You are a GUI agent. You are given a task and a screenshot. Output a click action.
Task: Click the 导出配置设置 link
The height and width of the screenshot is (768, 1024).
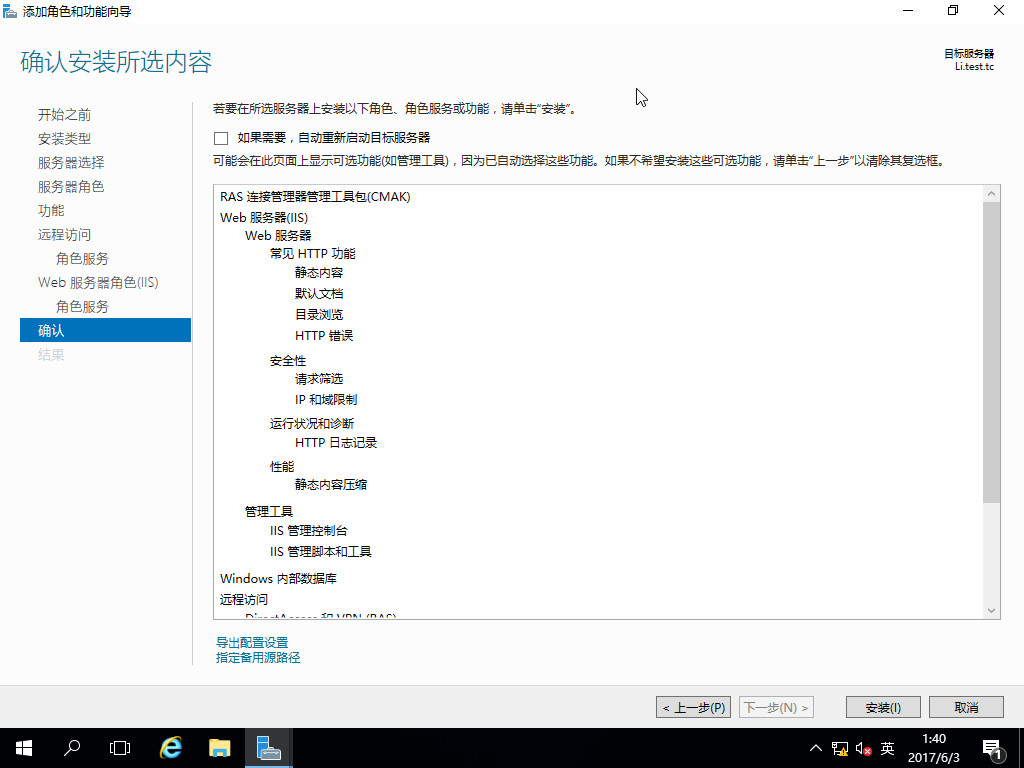[252, 643]
